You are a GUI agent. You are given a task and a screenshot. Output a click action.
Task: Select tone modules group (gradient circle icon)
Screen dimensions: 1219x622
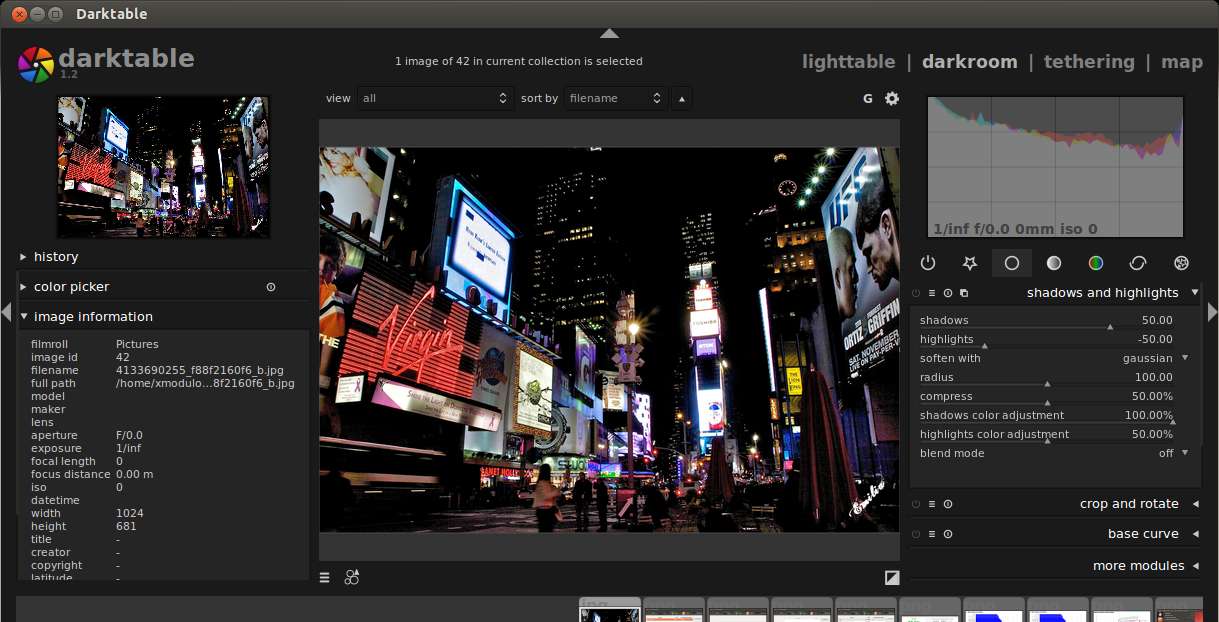(x=1053, y=263)
